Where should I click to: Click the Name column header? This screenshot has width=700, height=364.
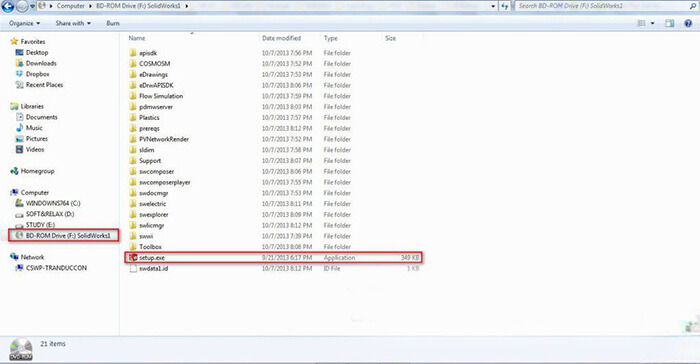pyautogui.click(x=137, y=38)
